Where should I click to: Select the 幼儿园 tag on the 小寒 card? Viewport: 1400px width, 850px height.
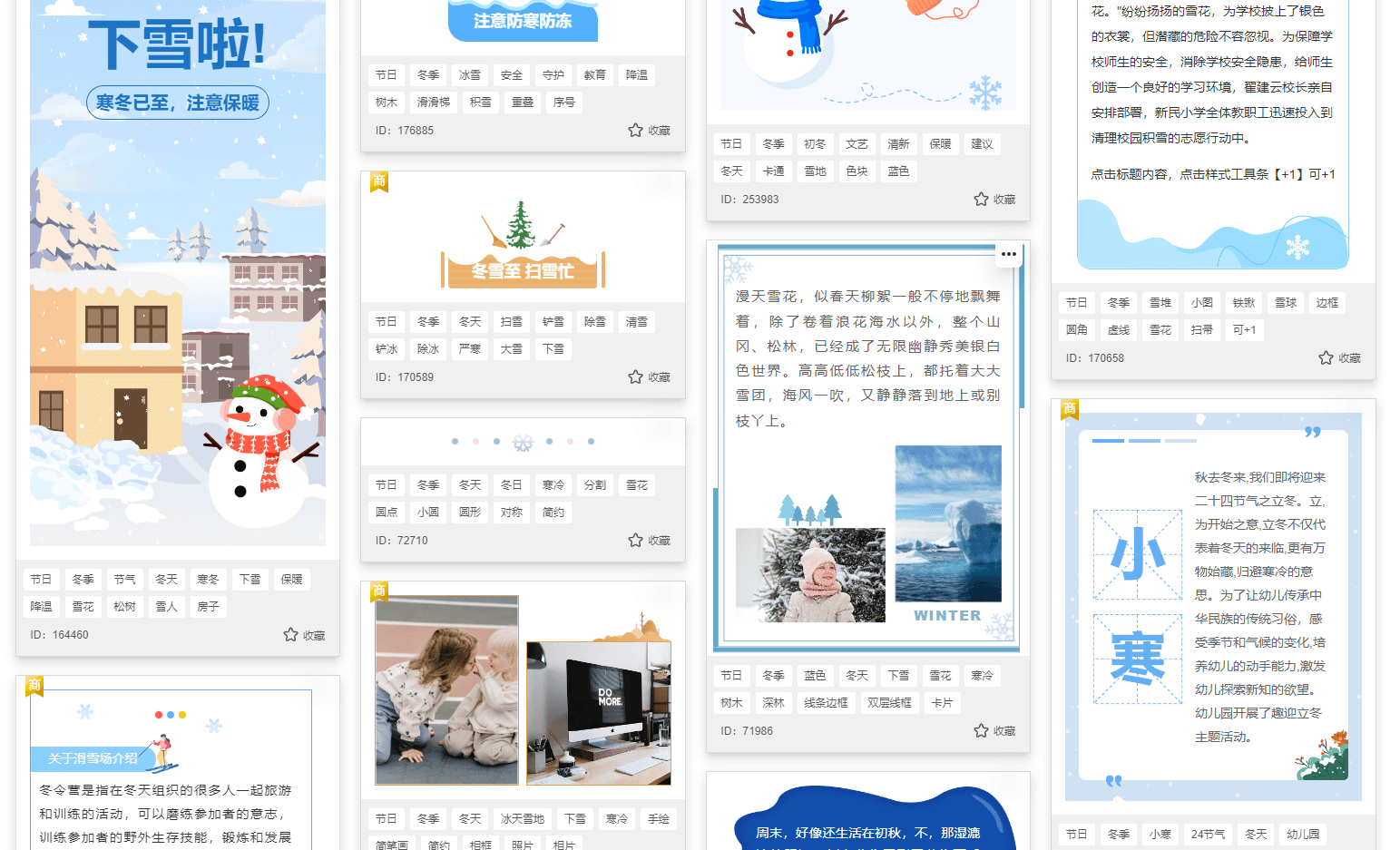[1302, 834]
